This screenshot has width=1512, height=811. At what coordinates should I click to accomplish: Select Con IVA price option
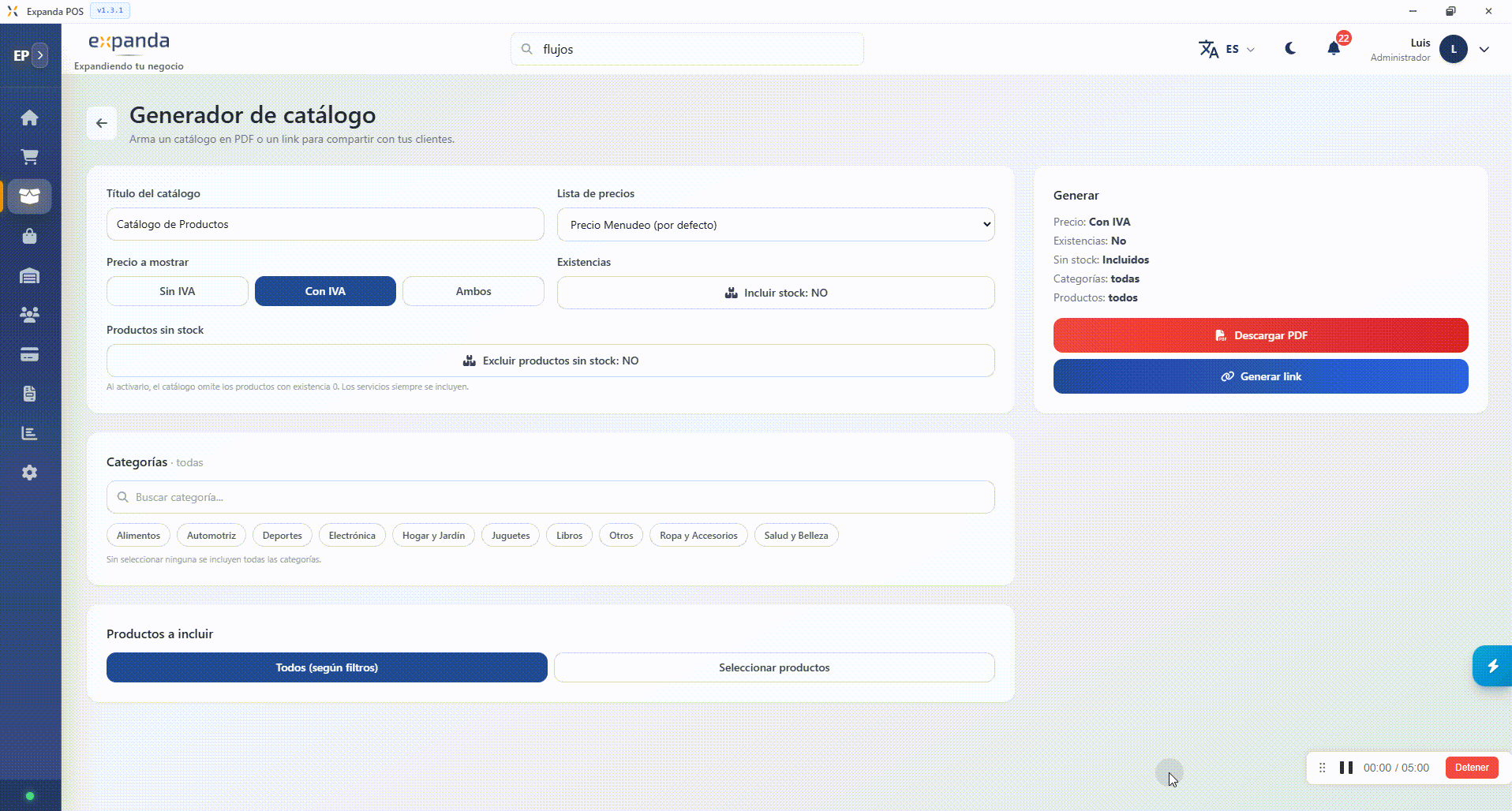point(325,291)
